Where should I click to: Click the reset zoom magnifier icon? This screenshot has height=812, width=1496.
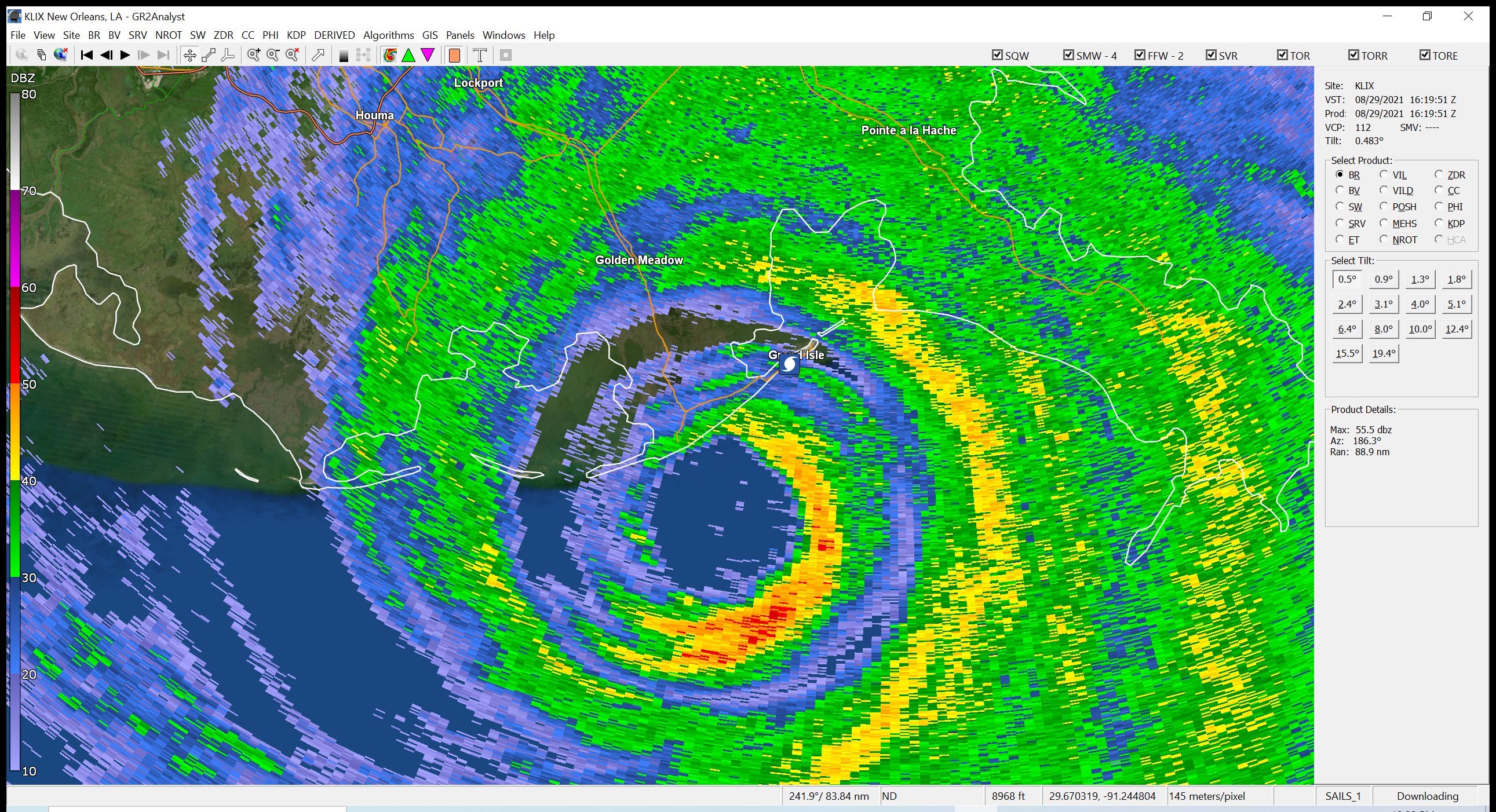pos(293,55)
